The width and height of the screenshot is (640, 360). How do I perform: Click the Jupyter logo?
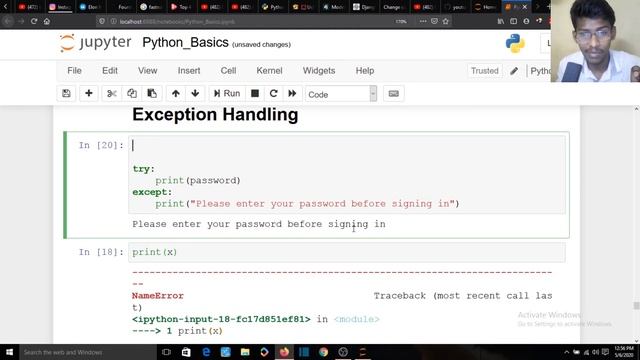pos(96,43)
